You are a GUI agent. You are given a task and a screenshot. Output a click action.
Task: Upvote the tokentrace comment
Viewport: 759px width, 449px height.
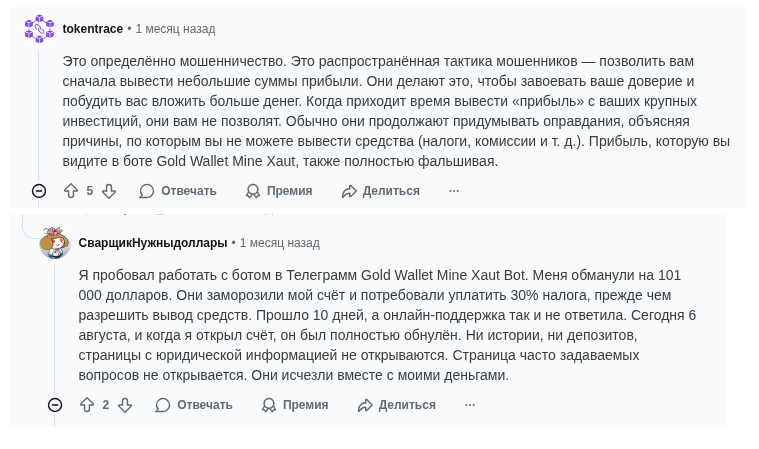point(71,191)
